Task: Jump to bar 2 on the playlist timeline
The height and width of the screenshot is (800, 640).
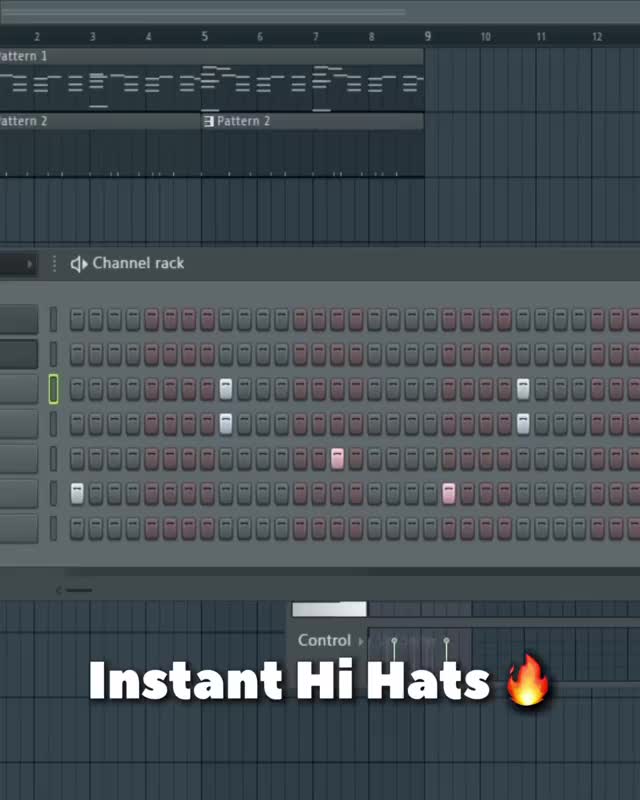Action: pos(37,37)
